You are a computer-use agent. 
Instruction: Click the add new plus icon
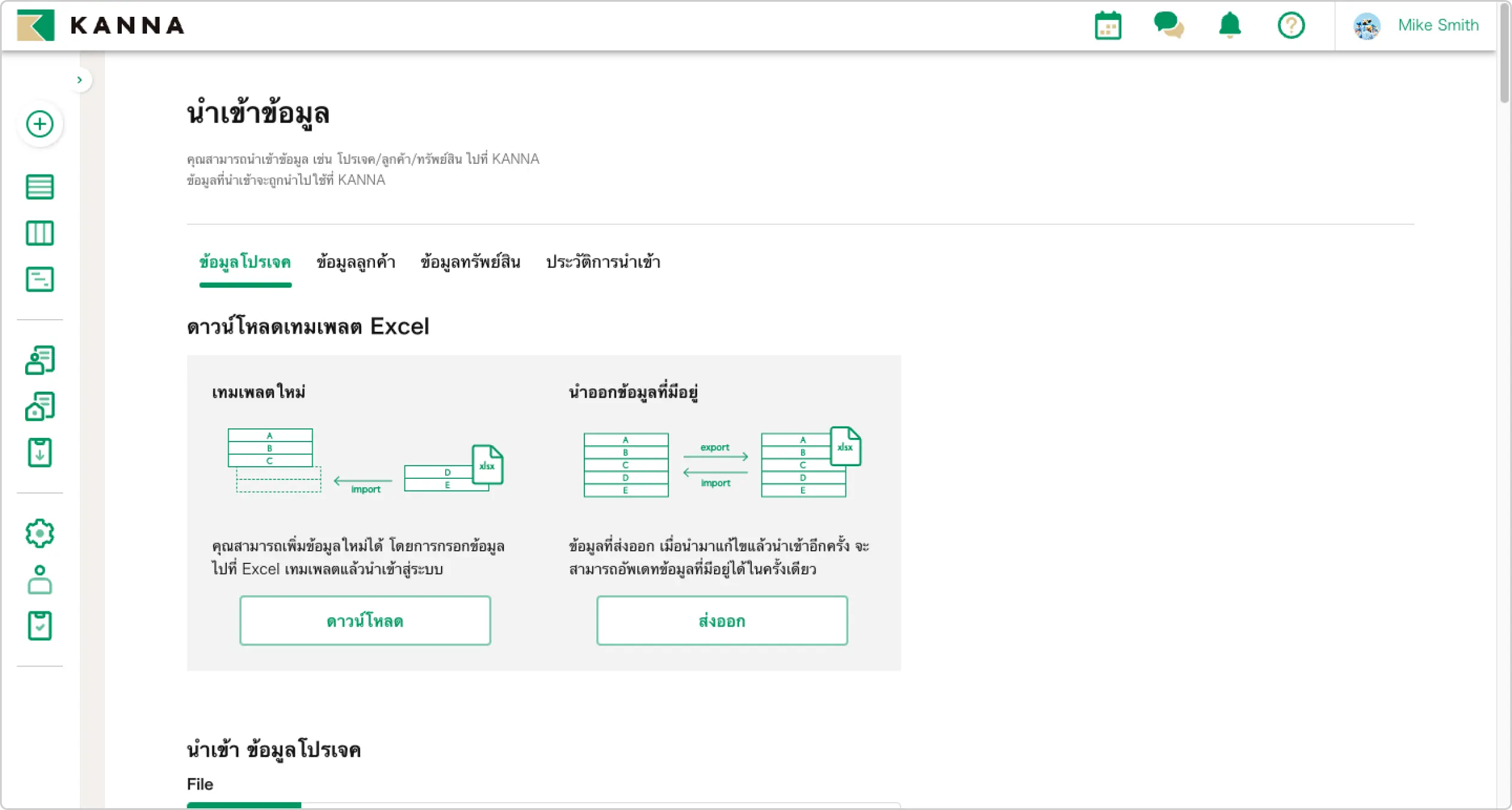(40, 124)
